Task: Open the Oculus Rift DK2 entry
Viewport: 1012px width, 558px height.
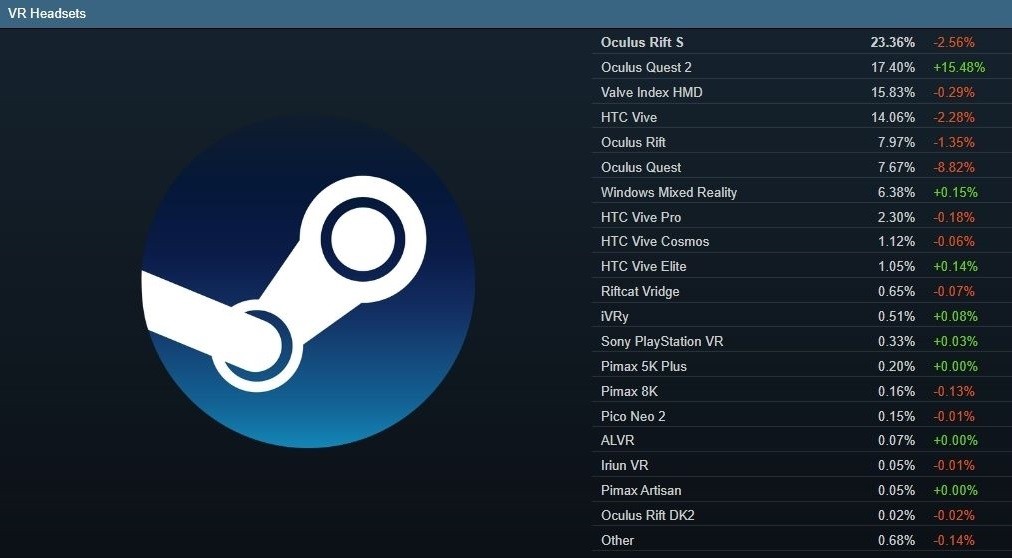Action: tap(647, 516)
